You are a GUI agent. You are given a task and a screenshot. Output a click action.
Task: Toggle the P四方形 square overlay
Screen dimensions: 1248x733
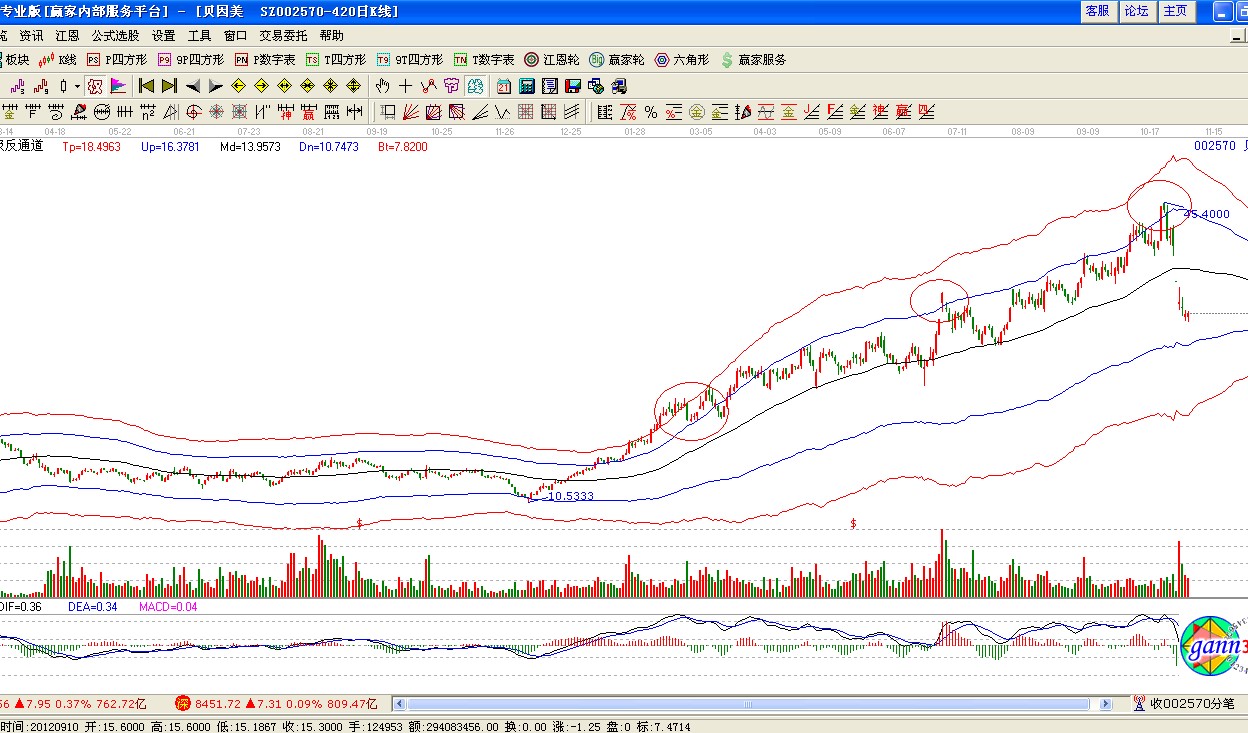[x=117, y=60]
